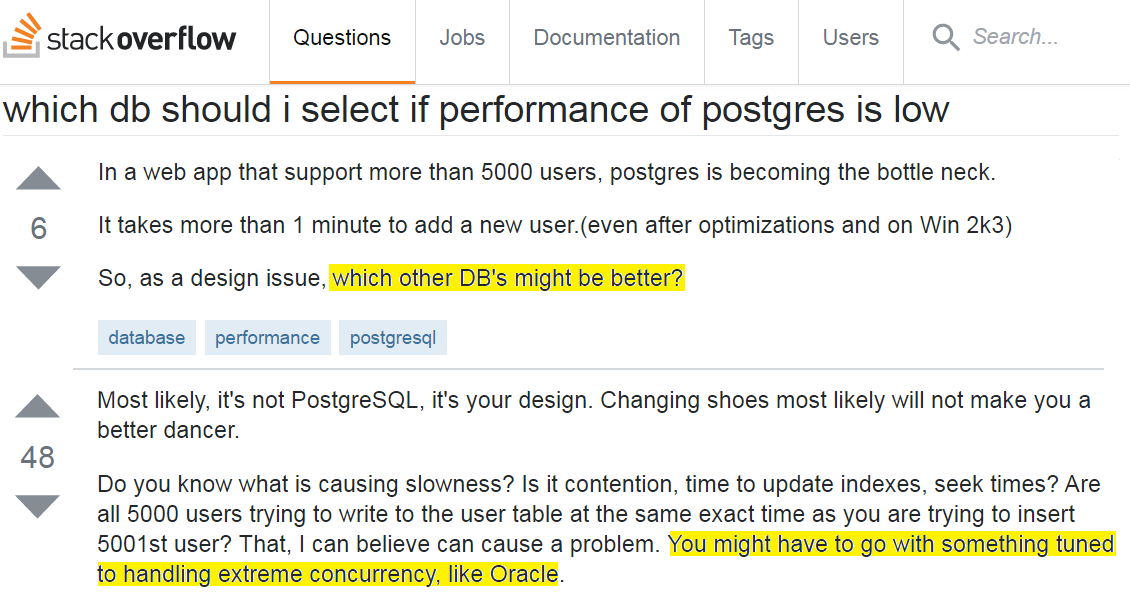Upvote the postgres performance question

(x=39, y=179)
